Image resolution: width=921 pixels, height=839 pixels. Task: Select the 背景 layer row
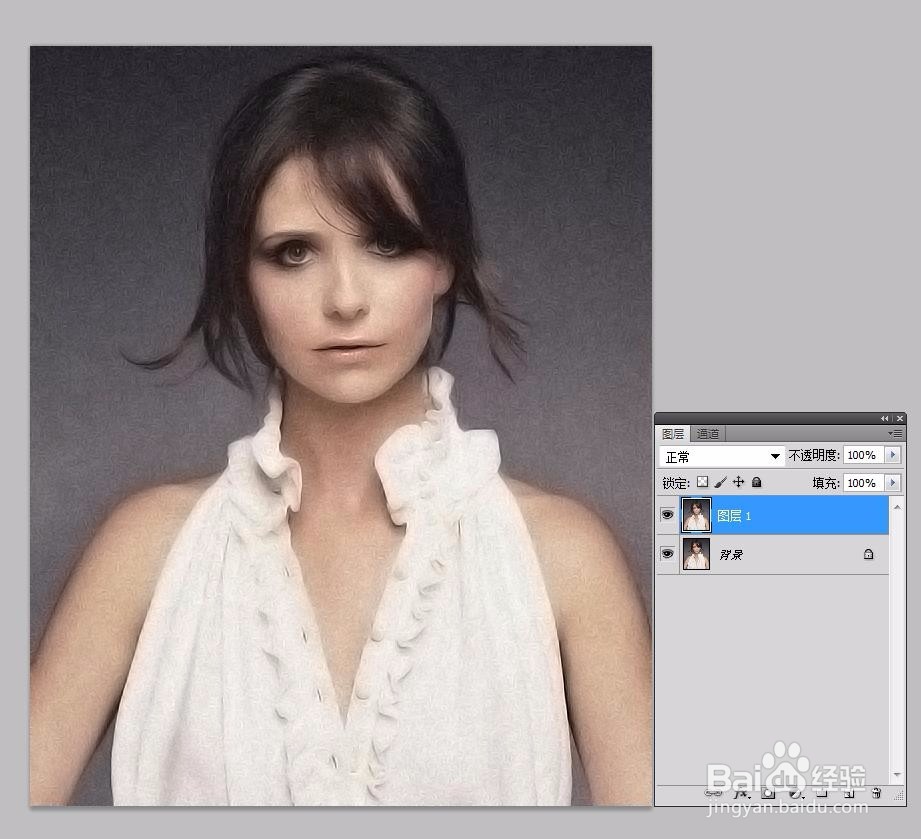[x=772, y=554]
